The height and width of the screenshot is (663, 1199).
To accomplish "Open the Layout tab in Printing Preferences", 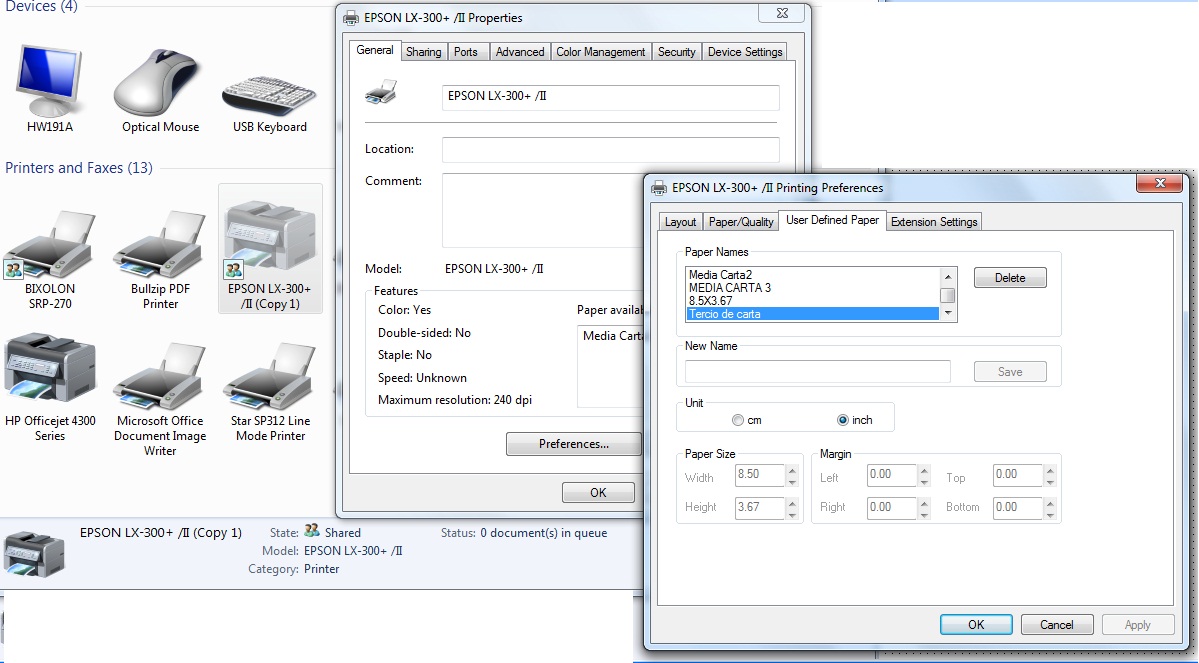I will click(680, 222).
